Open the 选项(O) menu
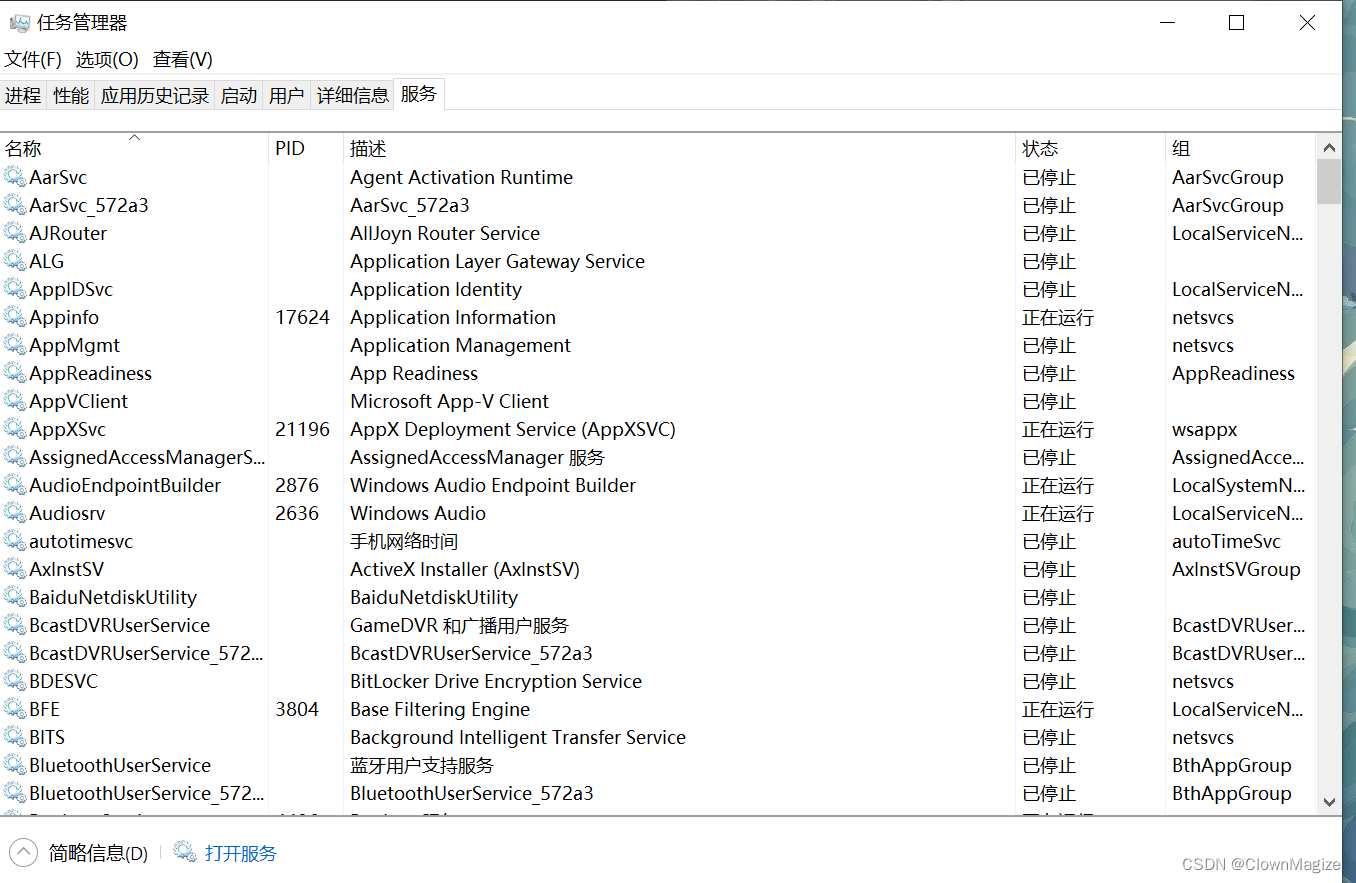 click(107, 60)
